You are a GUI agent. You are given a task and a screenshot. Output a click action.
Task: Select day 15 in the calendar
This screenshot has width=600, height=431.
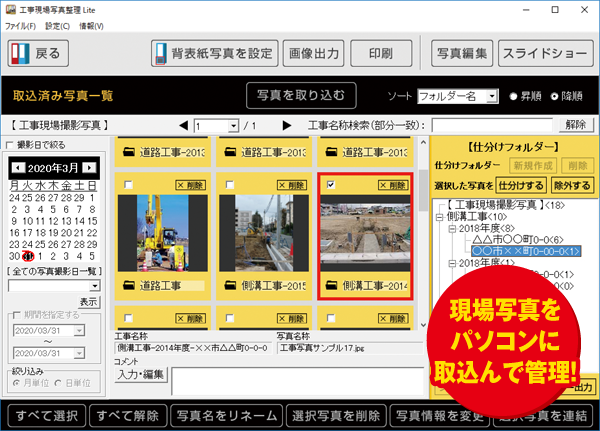pyautogui.click(x=92, y=221)
